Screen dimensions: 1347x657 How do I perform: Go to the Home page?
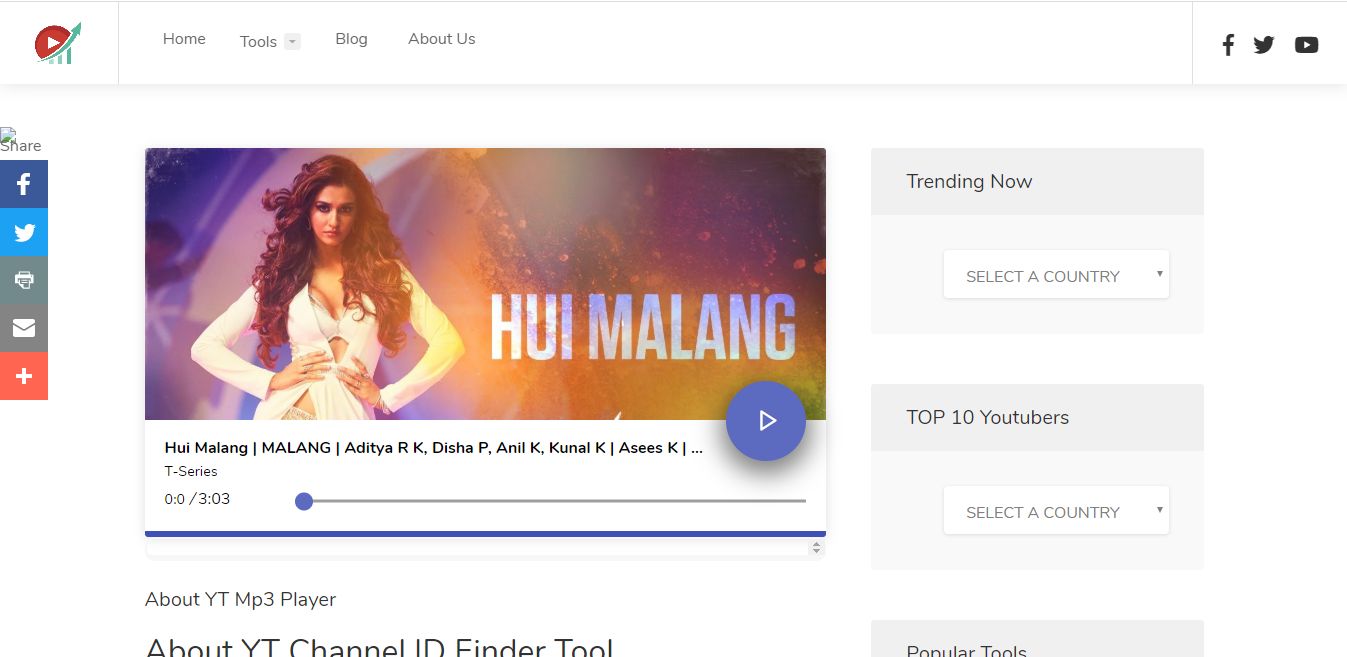pos(184,39)
